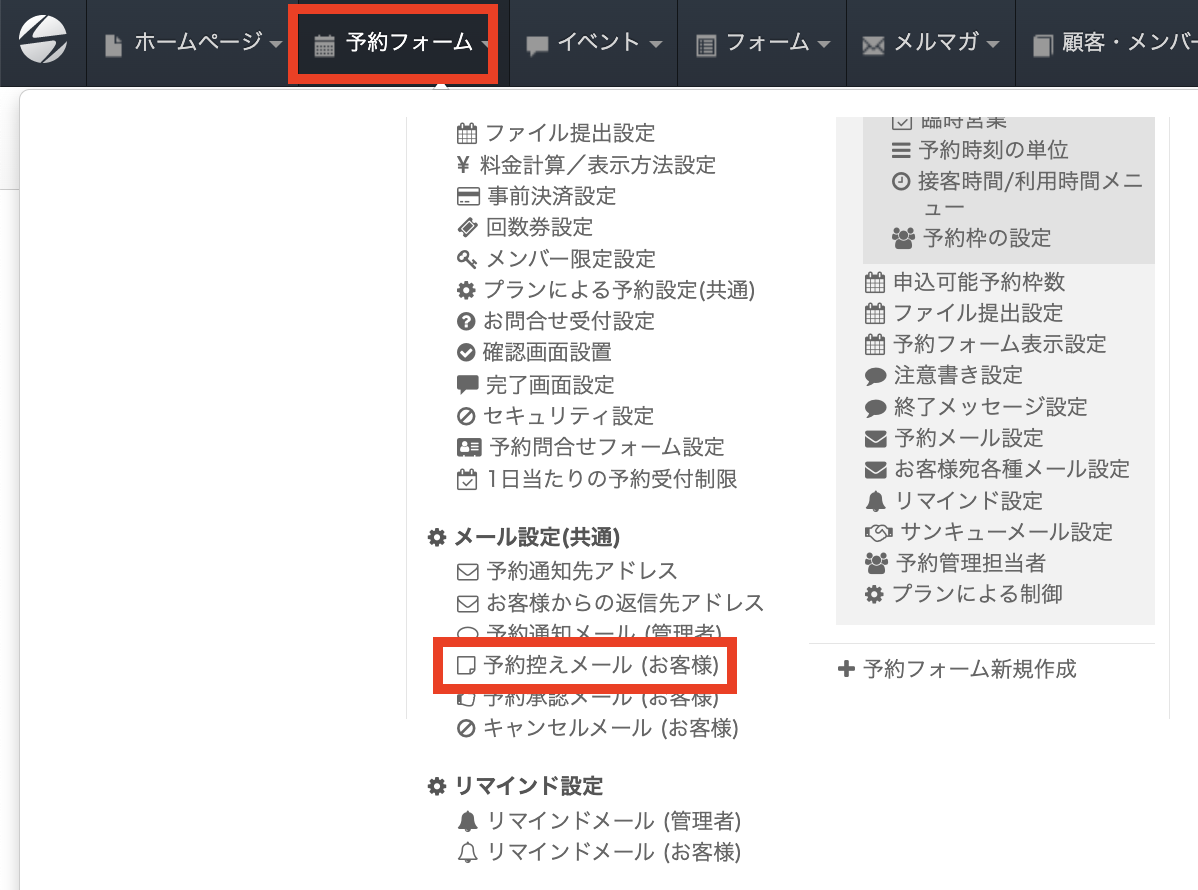
Task: Click the SELECTTYPE logo icon
Action: (43, 42)
